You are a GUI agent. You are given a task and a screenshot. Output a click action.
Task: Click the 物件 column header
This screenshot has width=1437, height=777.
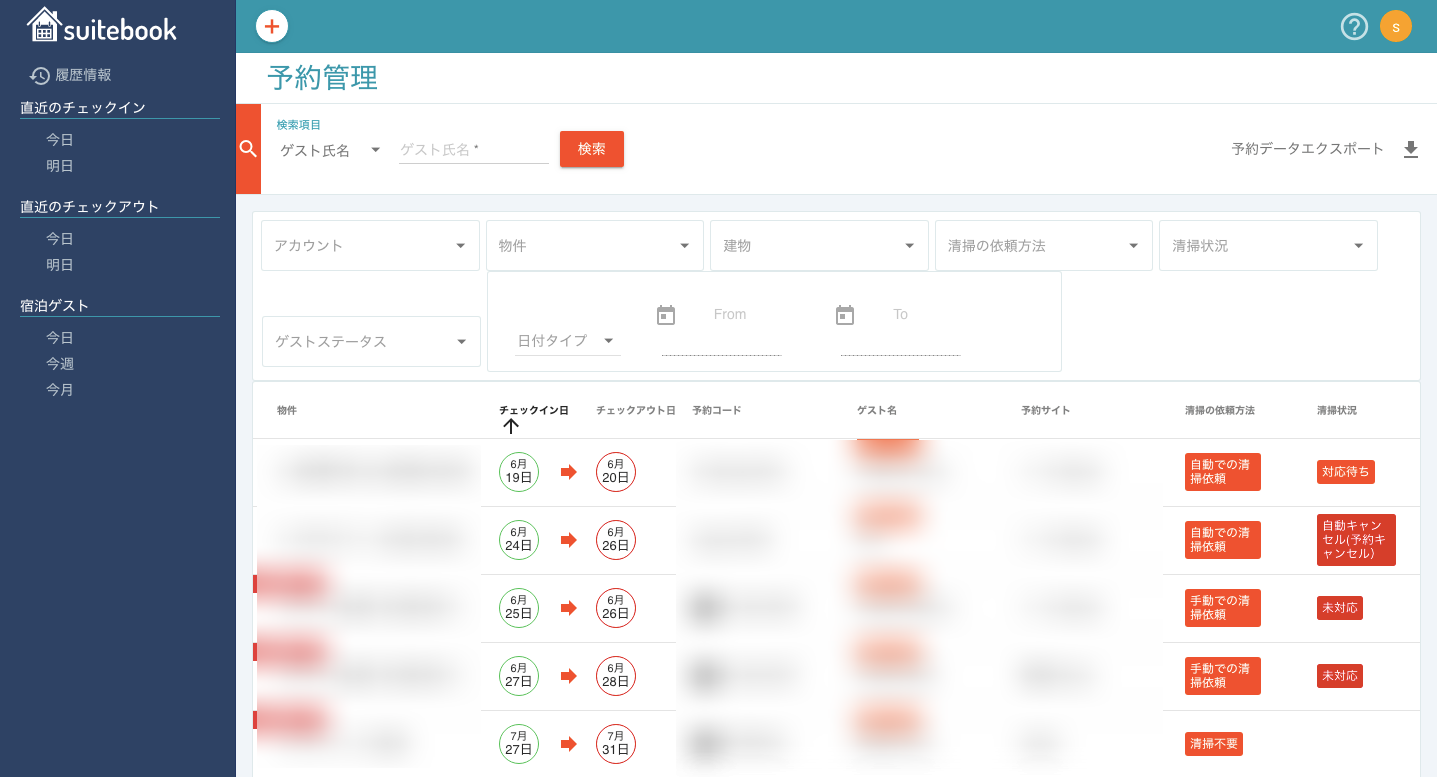tap(287, 411)
